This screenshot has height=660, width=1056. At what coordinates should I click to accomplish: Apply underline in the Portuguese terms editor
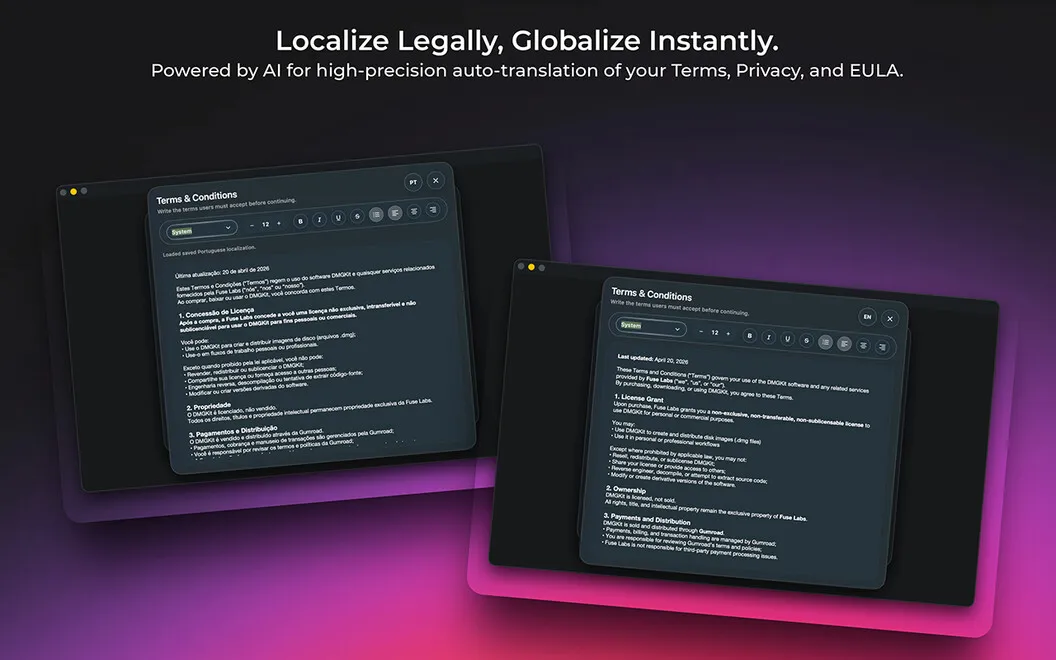[x=338, y=218]
